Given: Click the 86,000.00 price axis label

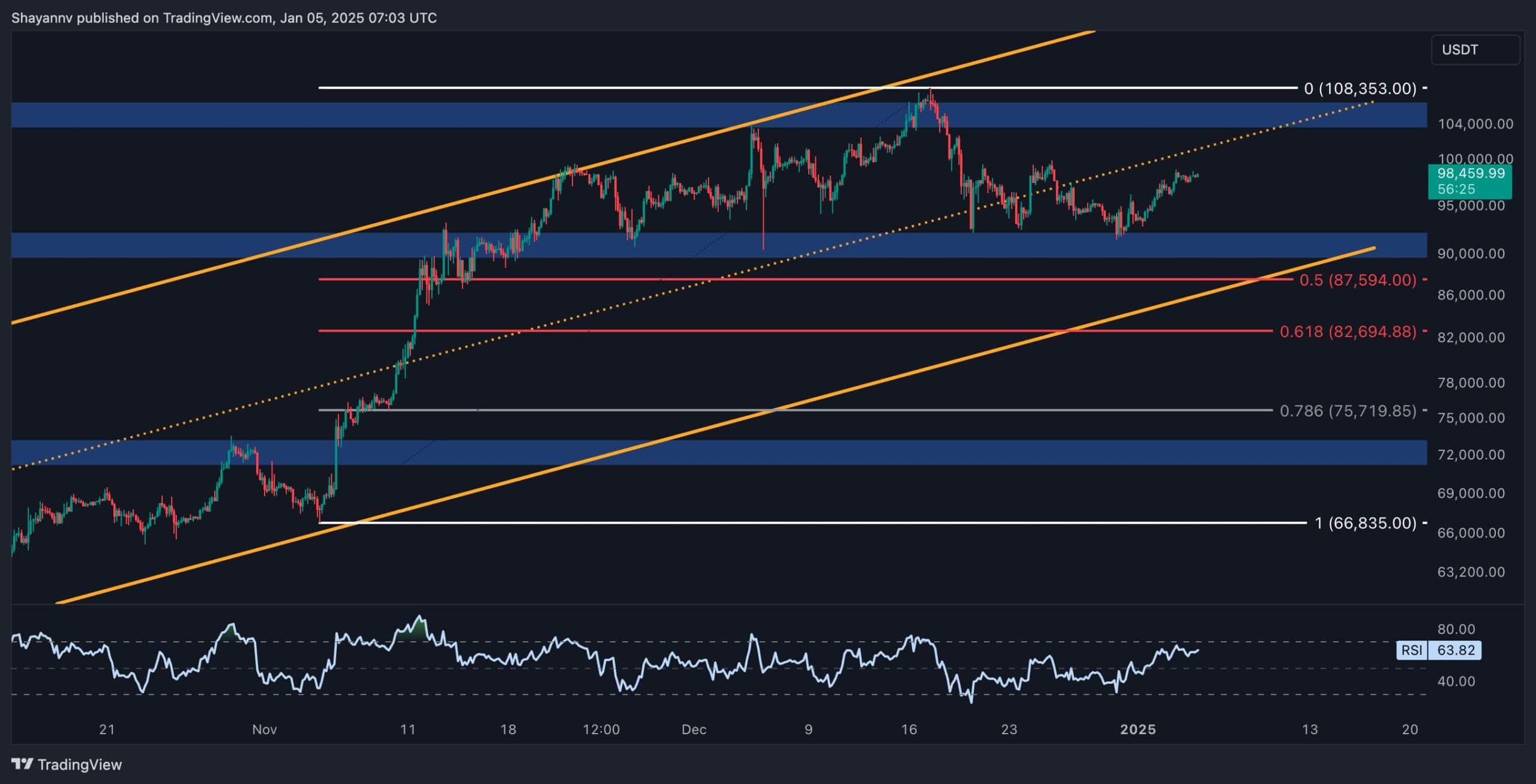Looking at the screenshot, I should click(x=1471, y=295).
